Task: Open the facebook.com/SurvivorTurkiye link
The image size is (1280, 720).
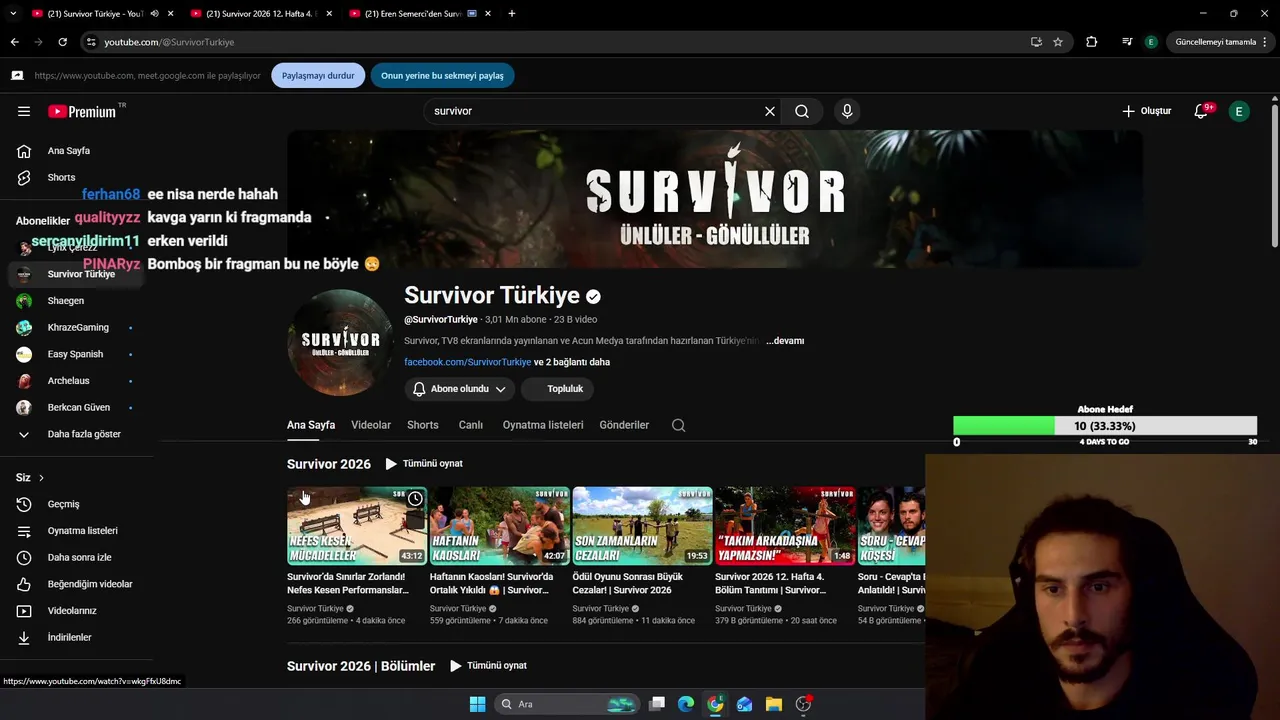Action: [x=468, y=362]
